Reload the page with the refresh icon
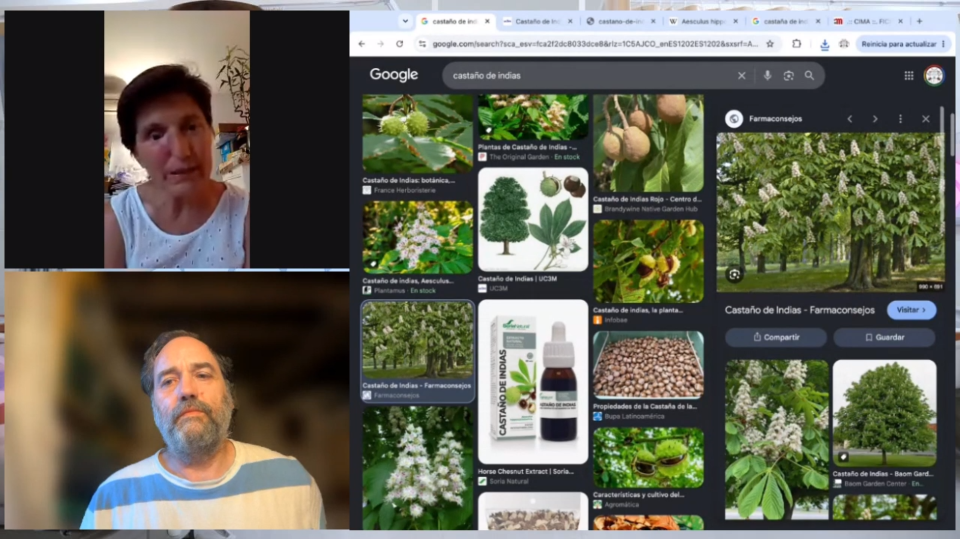The width and height of the screenshot is (960, 539). tap(400, 44)
